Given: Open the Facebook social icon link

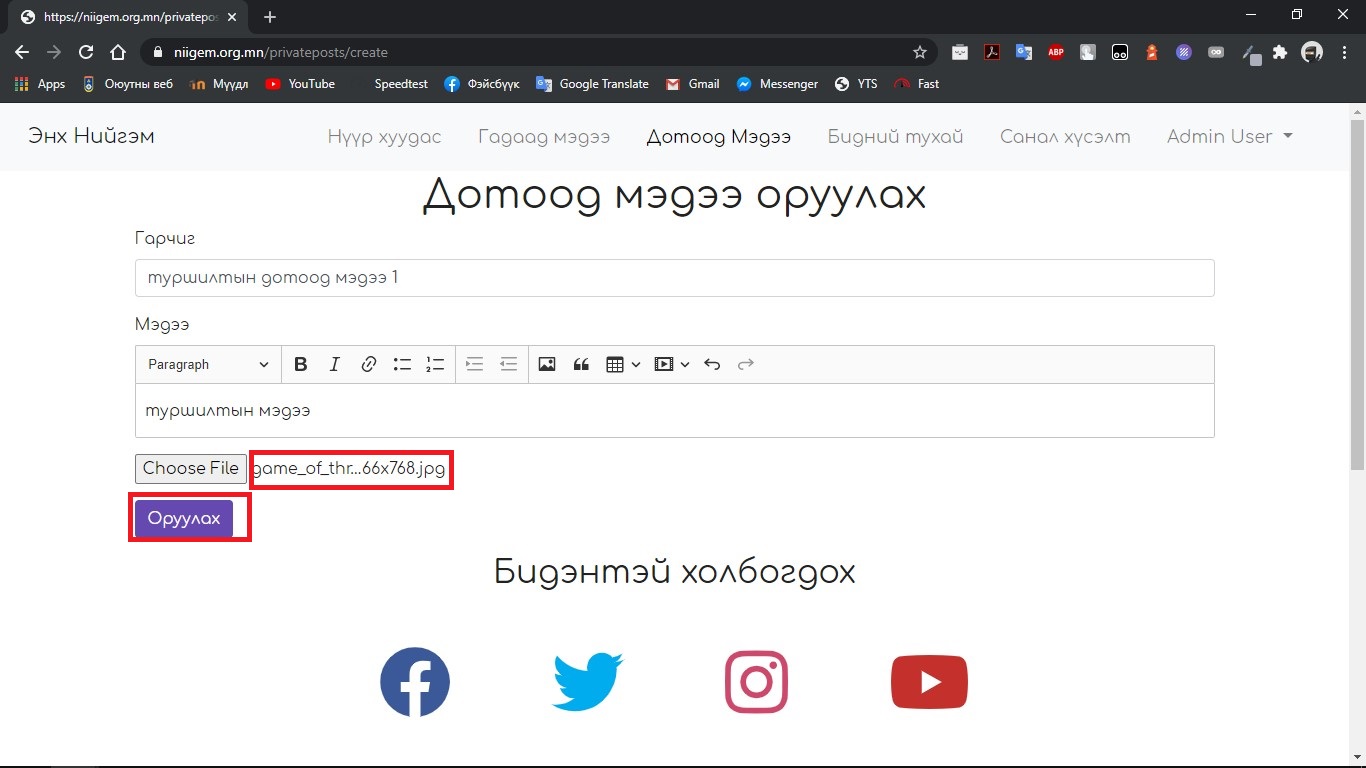Looking at the screenshot, I should (415, 682).
